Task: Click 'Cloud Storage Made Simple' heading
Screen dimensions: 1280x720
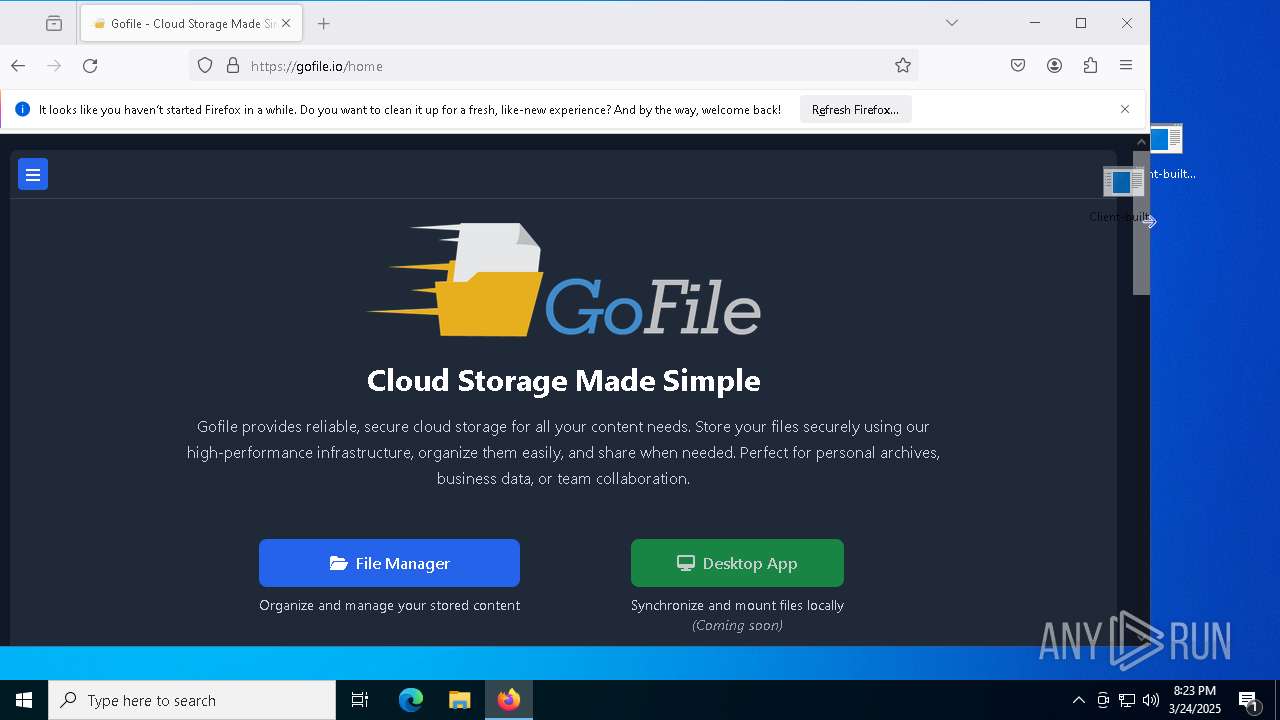Action: coord(563,380)
